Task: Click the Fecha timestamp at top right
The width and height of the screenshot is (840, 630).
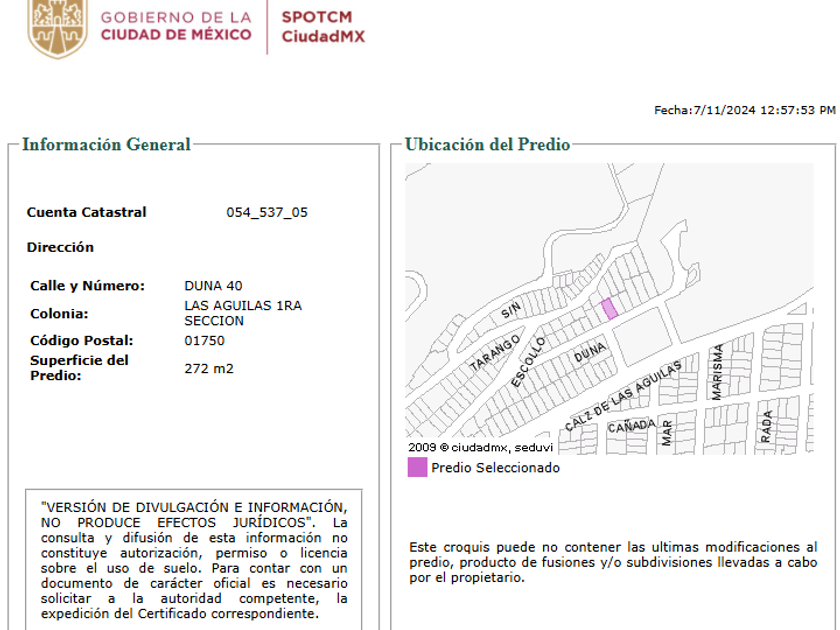Action: pyautogui.click(x=745, y=110)
